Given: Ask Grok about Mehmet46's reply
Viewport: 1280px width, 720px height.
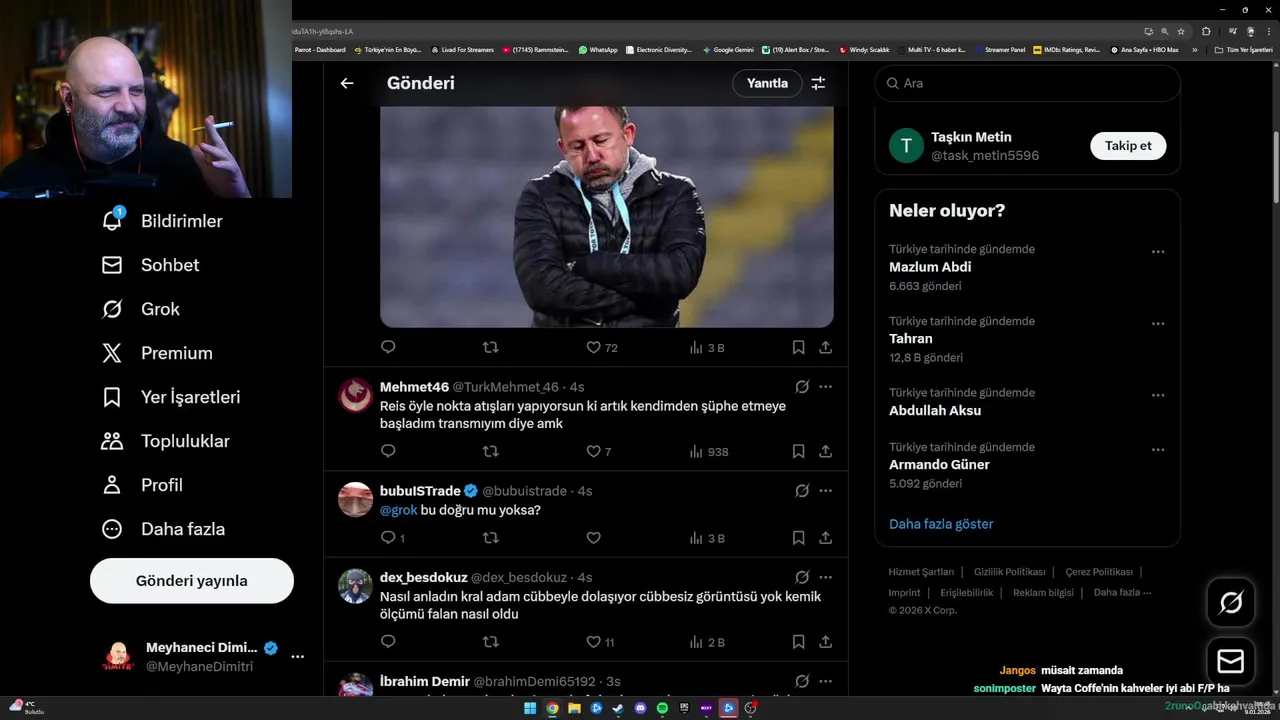Looking at the screenshot, I should (x=802, y=387).
